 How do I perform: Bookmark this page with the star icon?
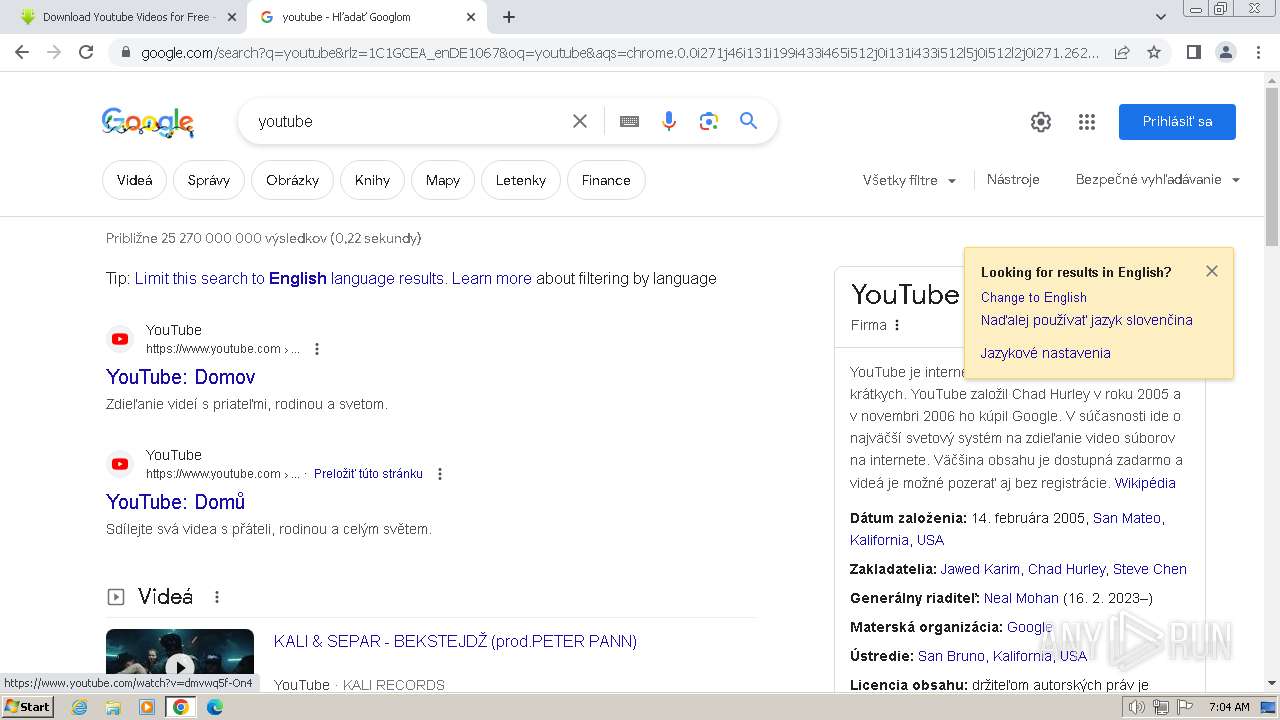(1154, 52)
